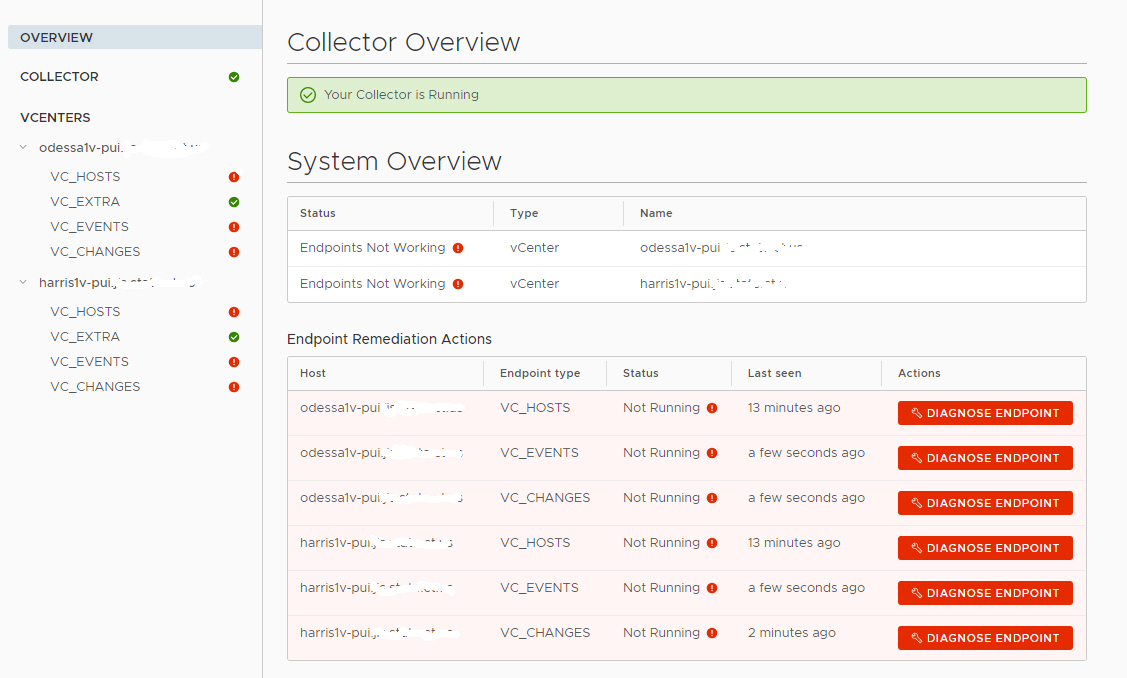Select VC_CHANGES under the odessa1v vCenter

[x=94, y=251]
